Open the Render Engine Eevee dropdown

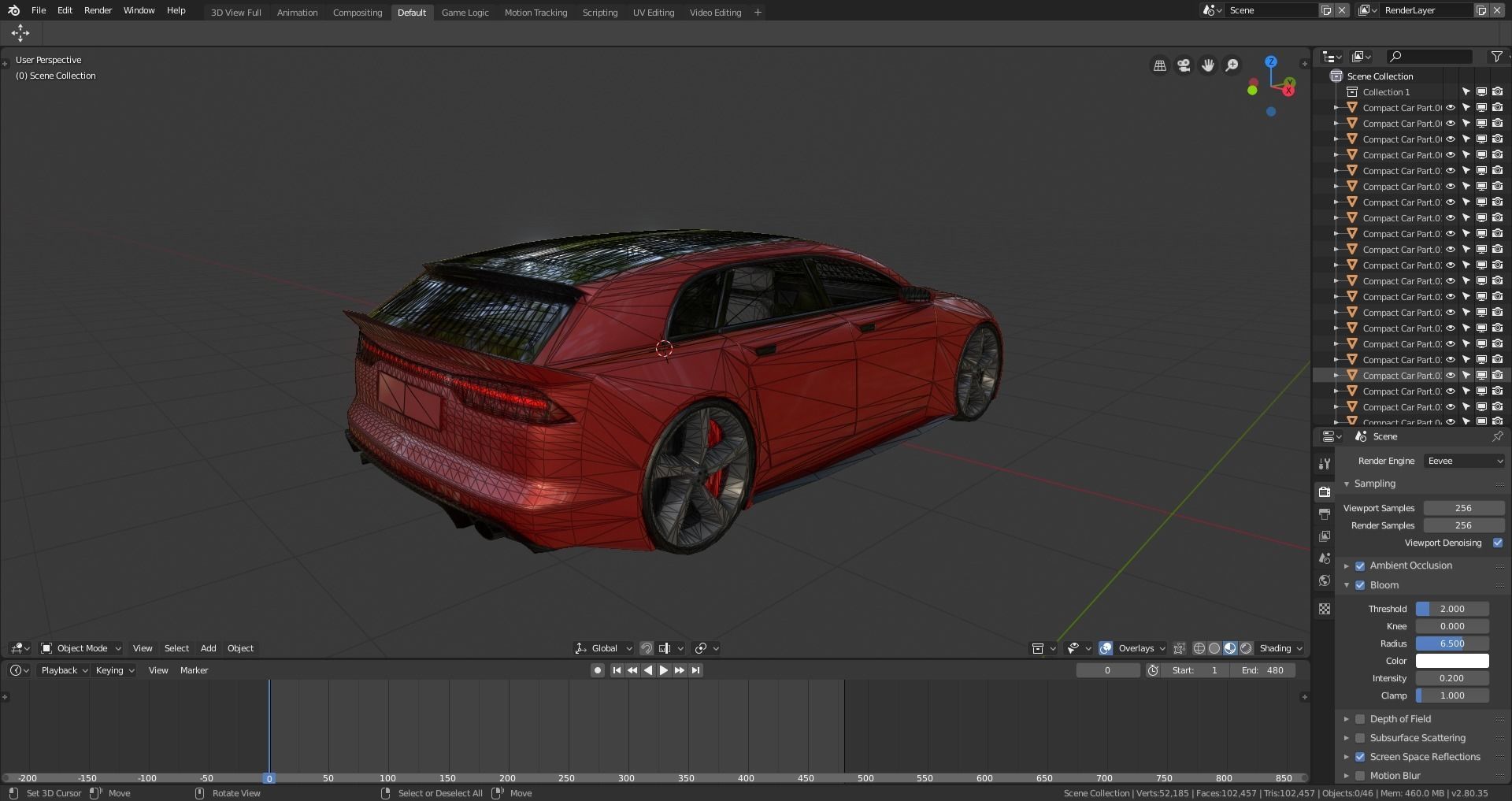(x=1464, y=461)
